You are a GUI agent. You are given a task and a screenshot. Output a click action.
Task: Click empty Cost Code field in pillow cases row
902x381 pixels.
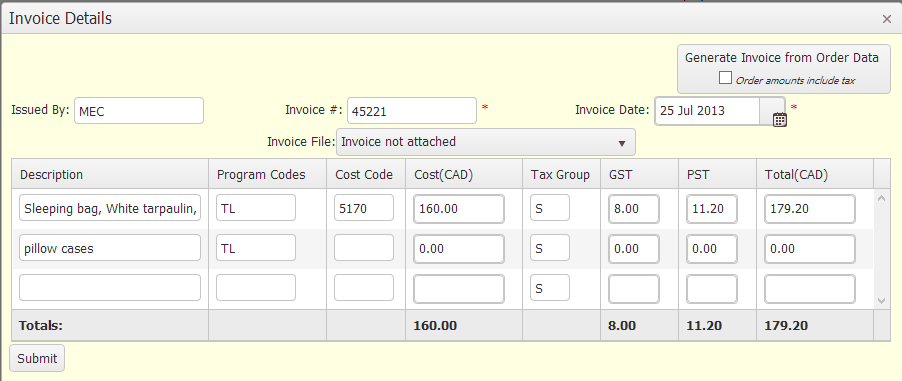point(364,248)
